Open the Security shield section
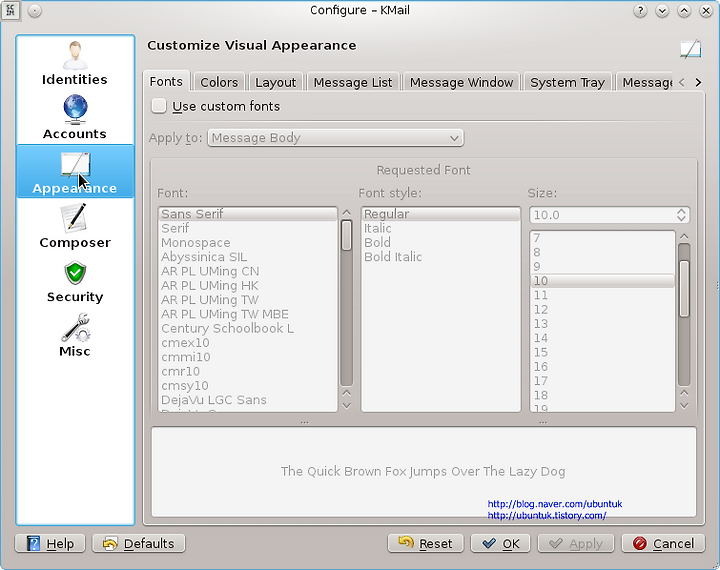Viewport: 720px width, 570px height. click(75, 281)
